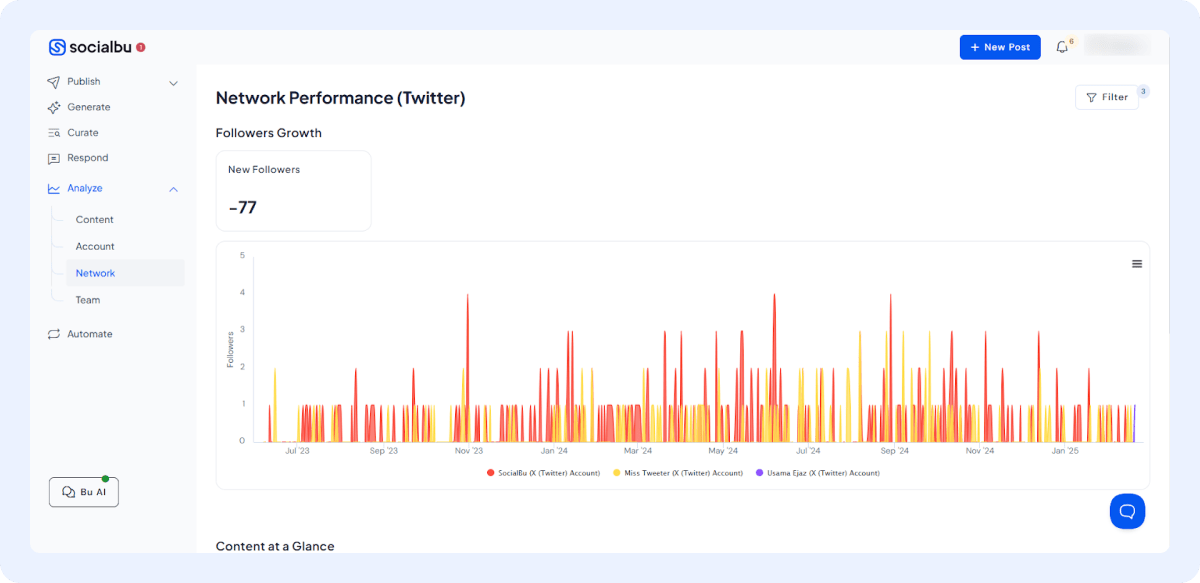Open the blue chat support bubble
Viewport: 1200px width, 583px height.
1127,511
